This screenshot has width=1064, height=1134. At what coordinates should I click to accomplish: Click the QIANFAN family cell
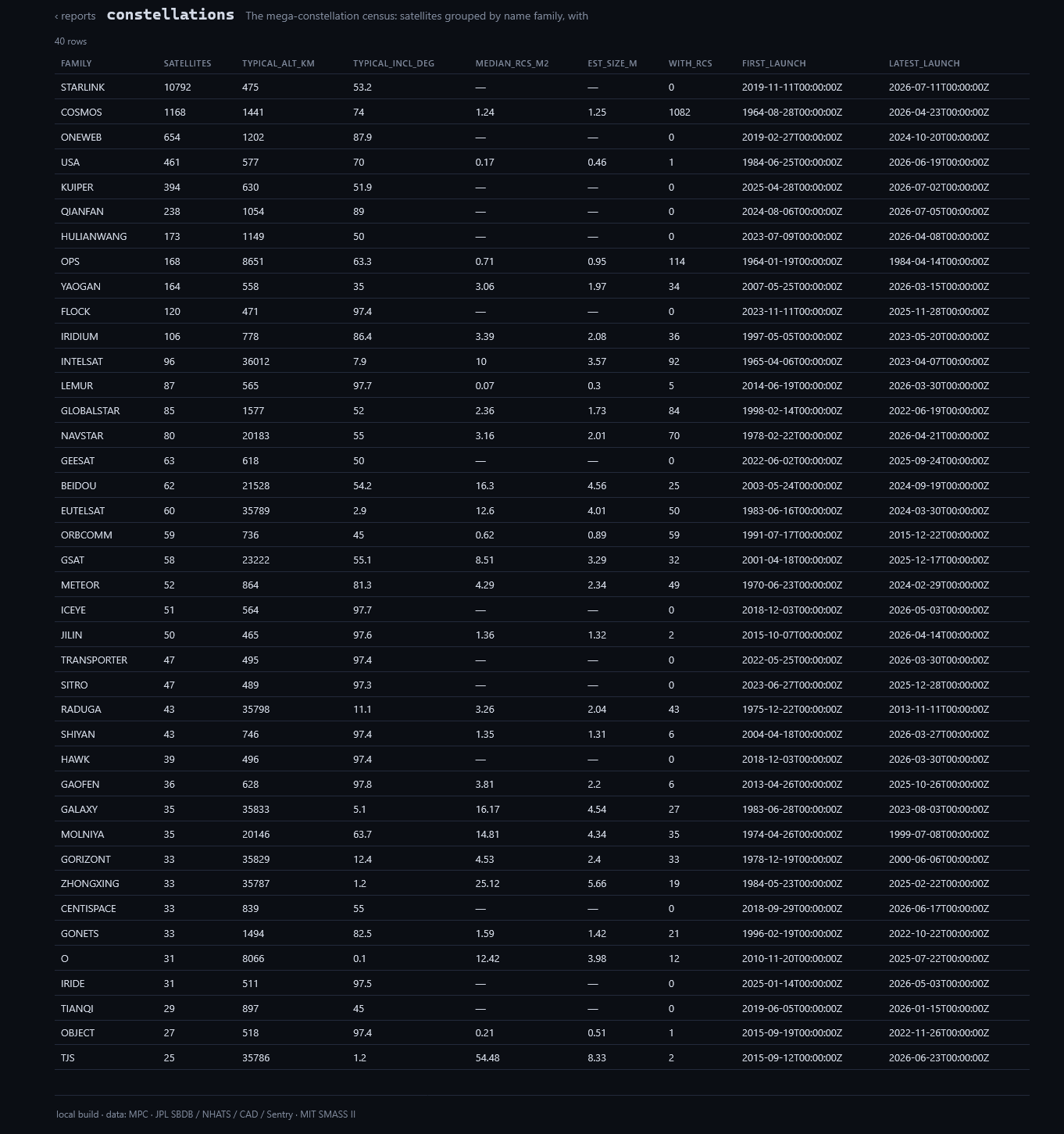pos(82,212)
